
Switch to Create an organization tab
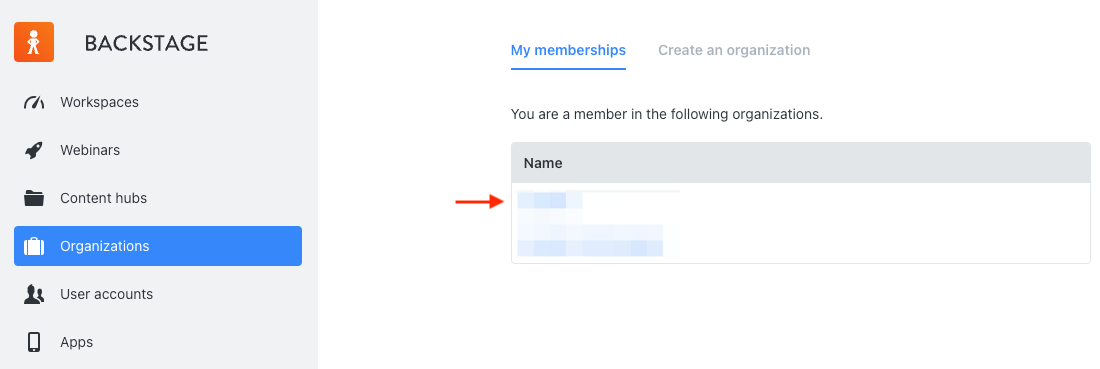(x=734, y=51)
